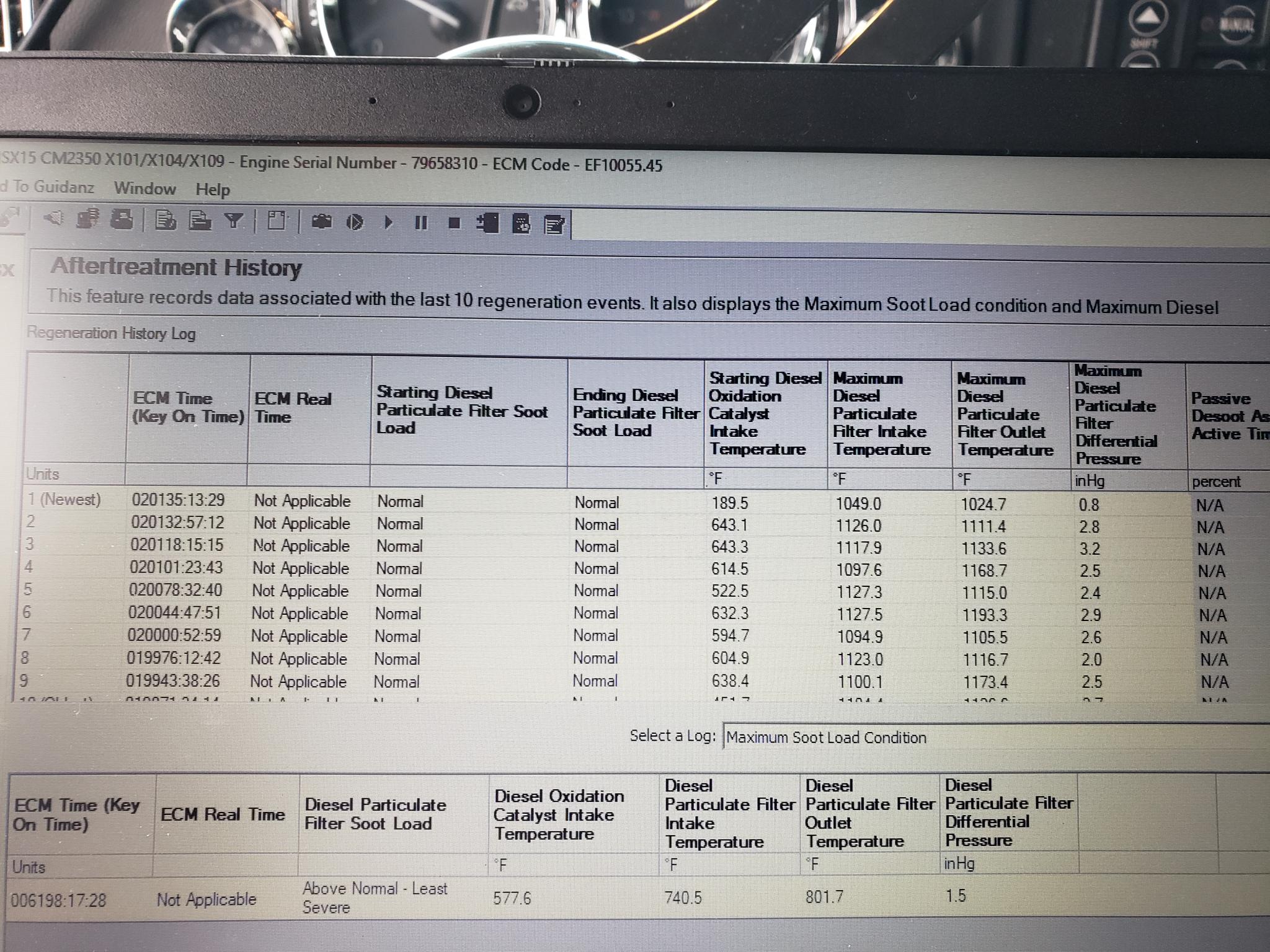The height and width of the screenshot is (952, 1270).
Task: Click the printer icon in toolbar
Action: pyautogui.click(x=122, y=220)
